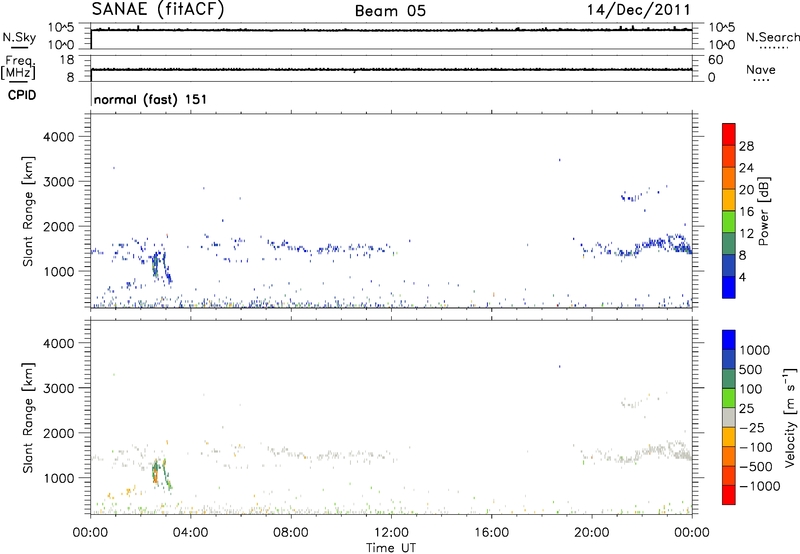Click the N.Search legend label
800x554 pixels.
[x=773, y=37]
